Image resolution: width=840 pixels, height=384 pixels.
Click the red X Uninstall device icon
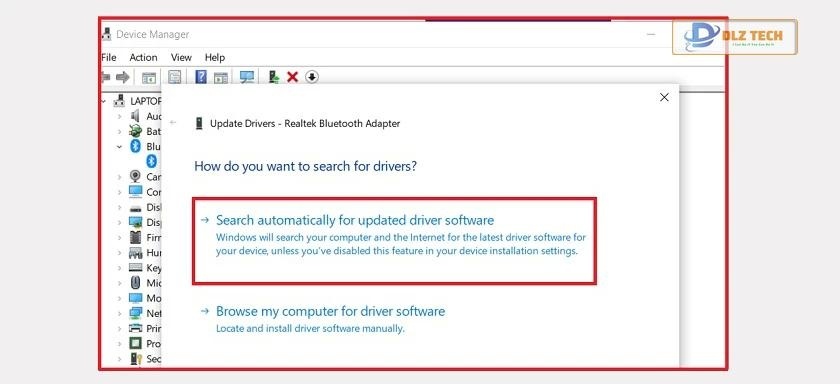(292, 77)
